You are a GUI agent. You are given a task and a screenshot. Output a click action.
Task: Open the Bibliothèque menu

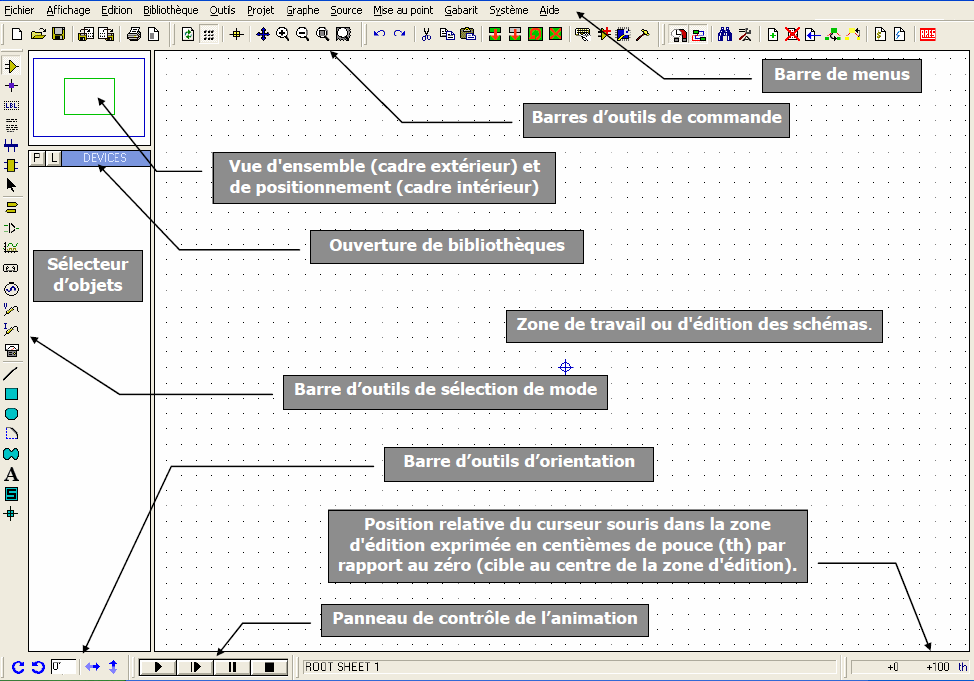coord(171,10)
